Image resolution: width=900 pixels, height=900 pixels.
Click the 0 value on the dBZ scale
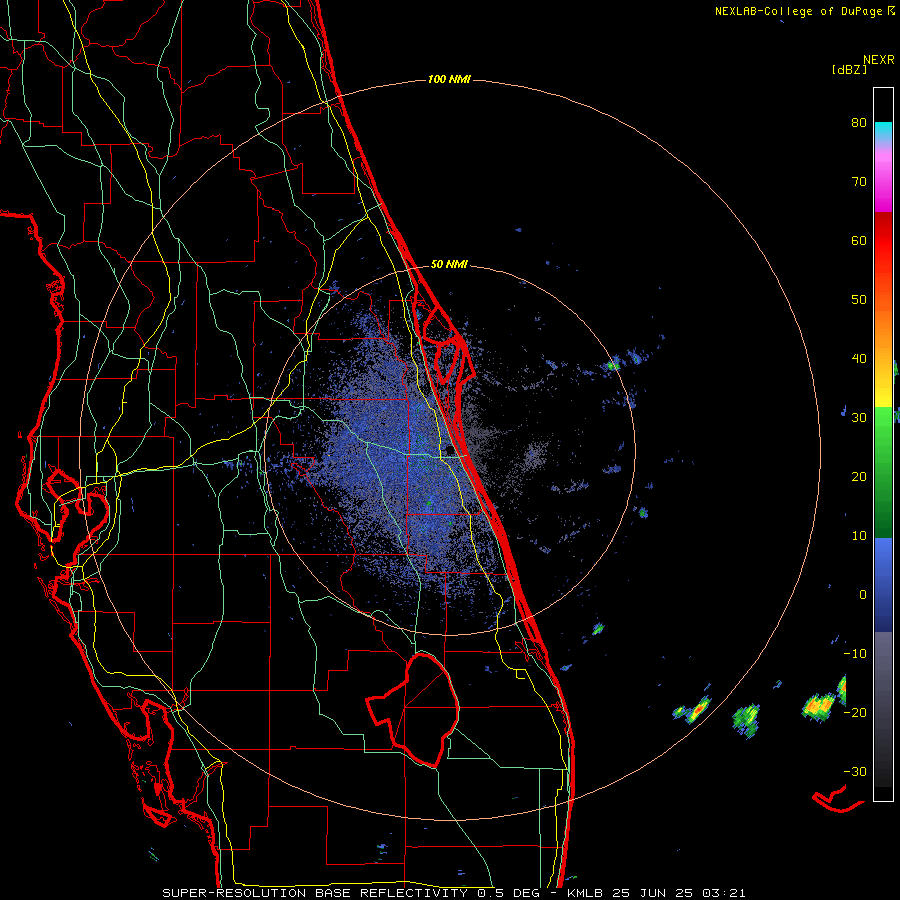tap(863, 595)
